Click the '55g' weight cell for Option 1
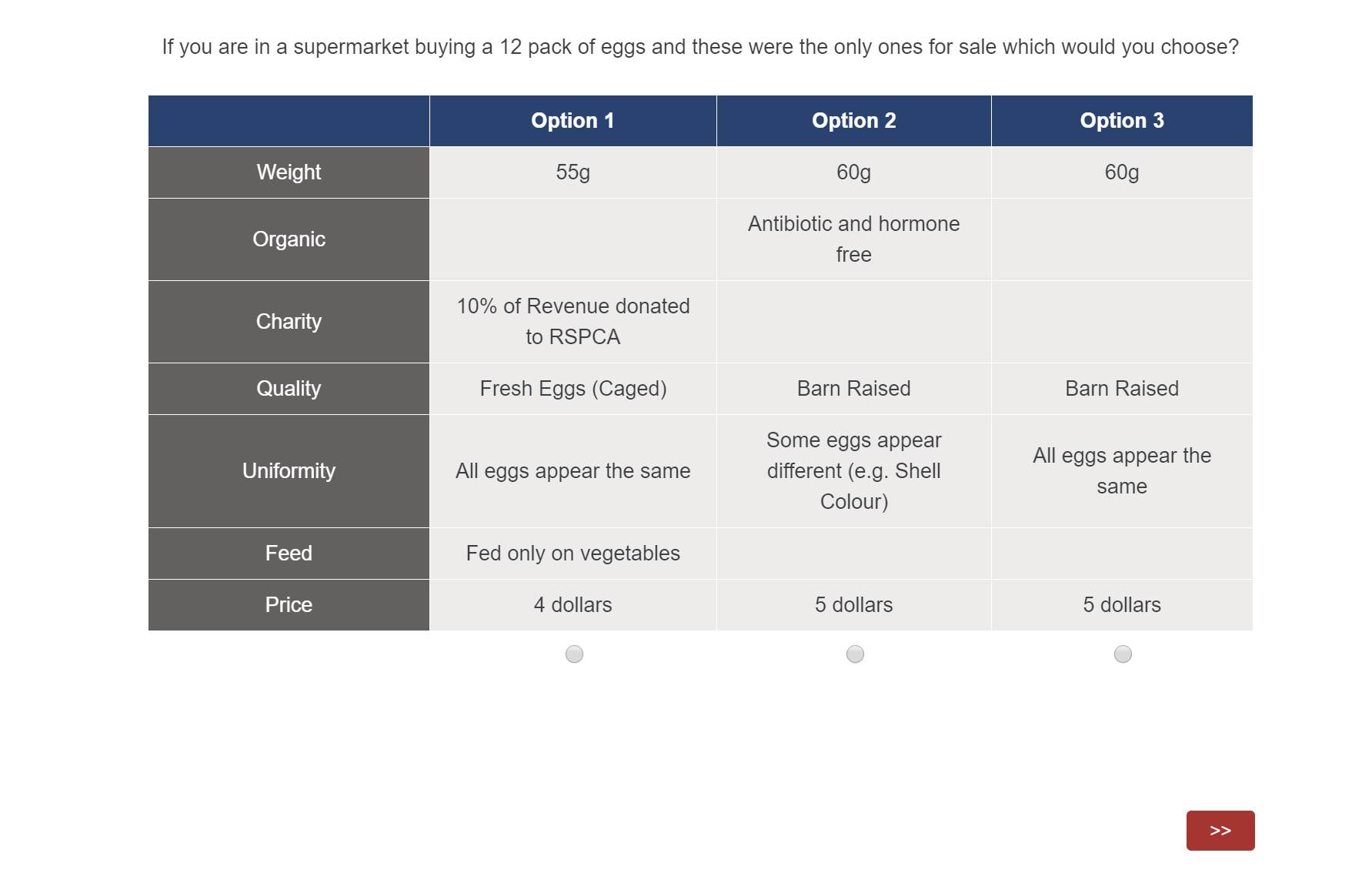 pyautogui.click(x=573, y=172)
